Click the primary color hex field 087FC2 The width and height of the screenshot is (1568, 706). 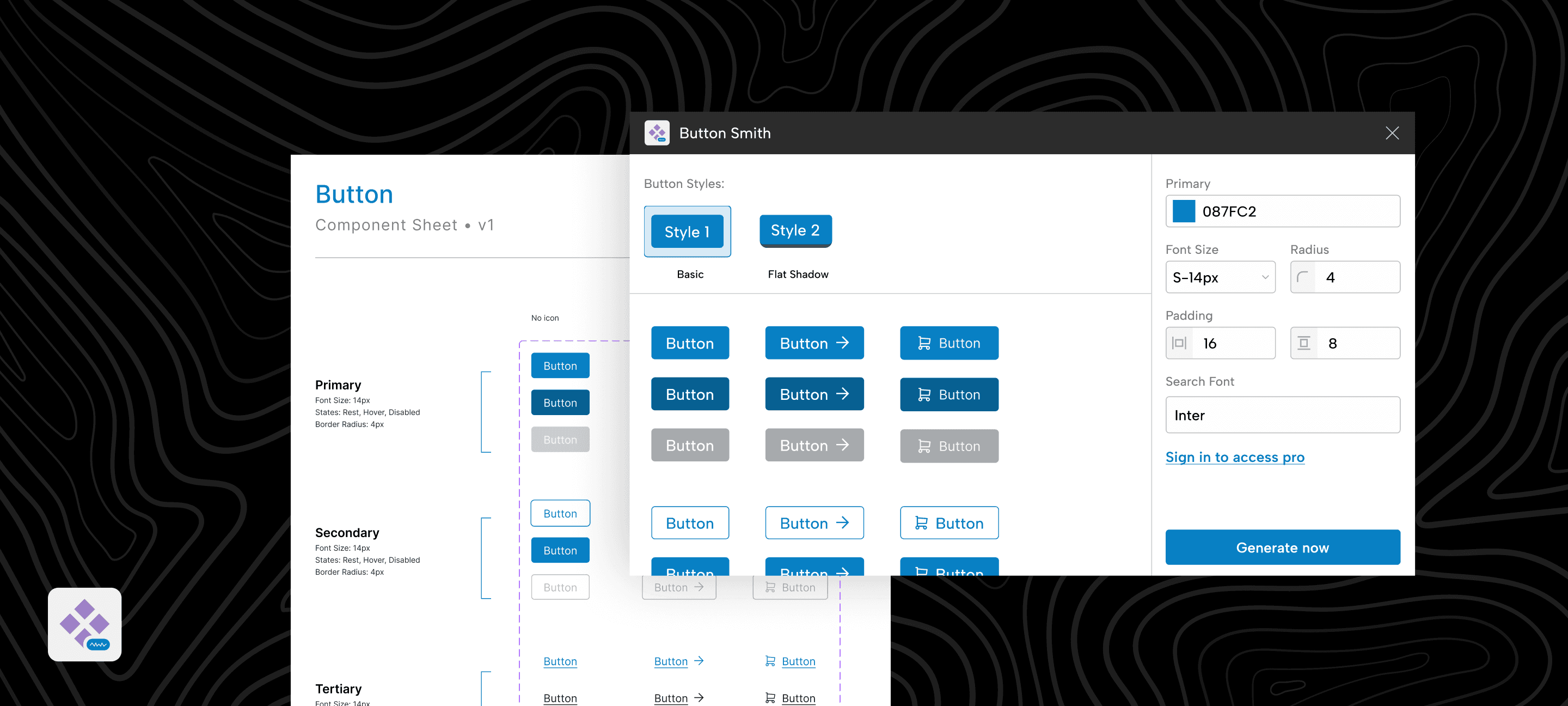tap(1283, 211)
